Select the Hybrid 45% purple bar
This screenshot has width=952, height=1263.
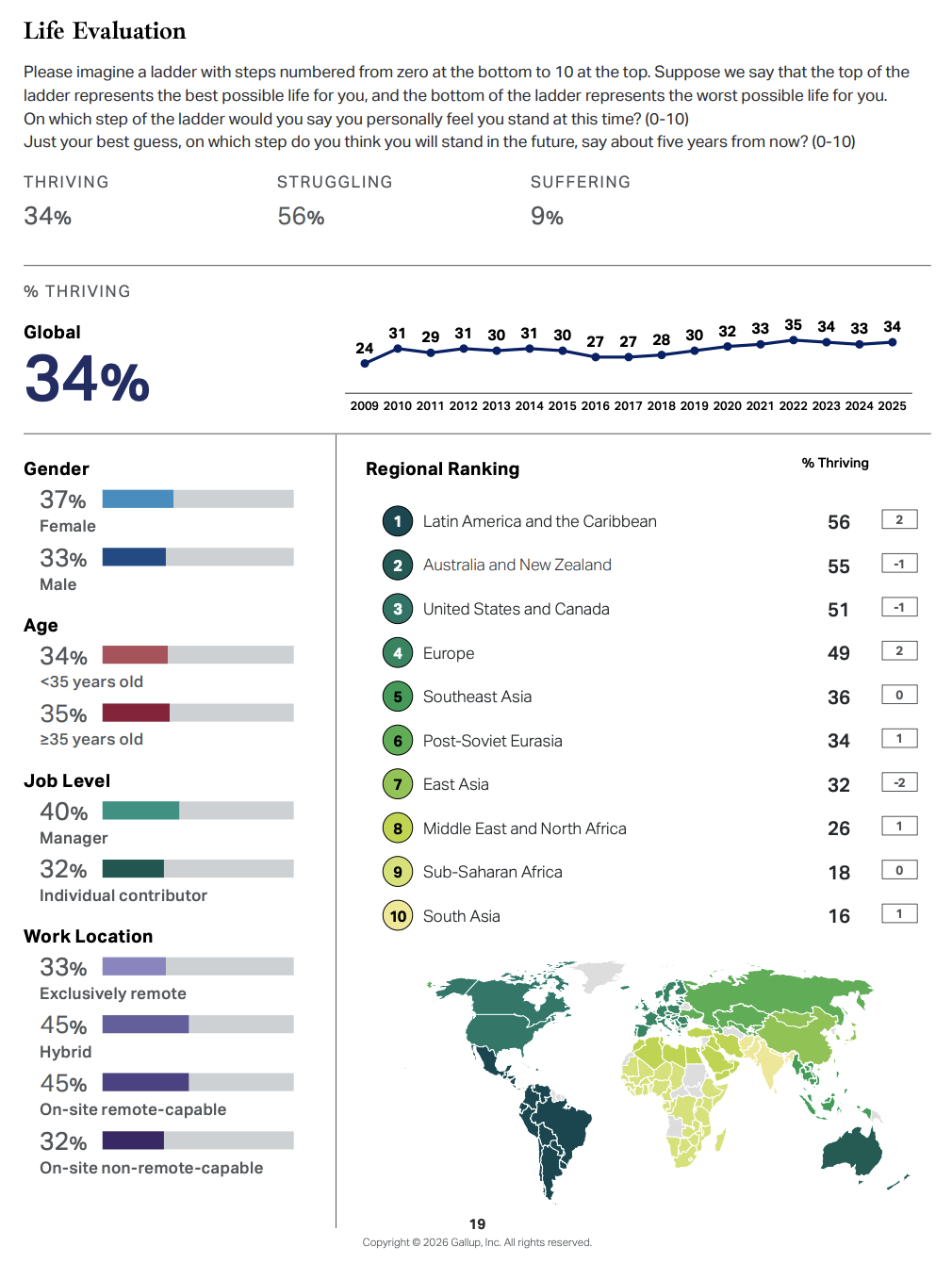coord(145,1024)
